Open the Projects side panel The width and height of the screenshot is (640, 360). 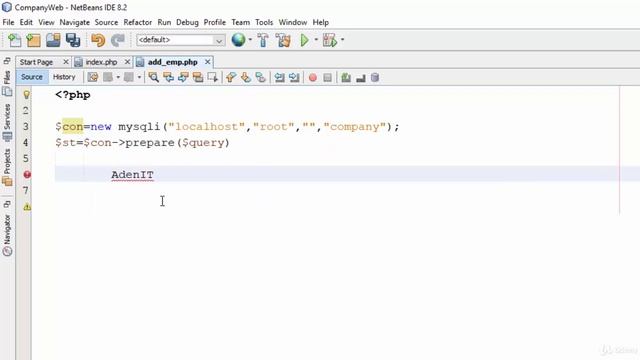(7, 167)
